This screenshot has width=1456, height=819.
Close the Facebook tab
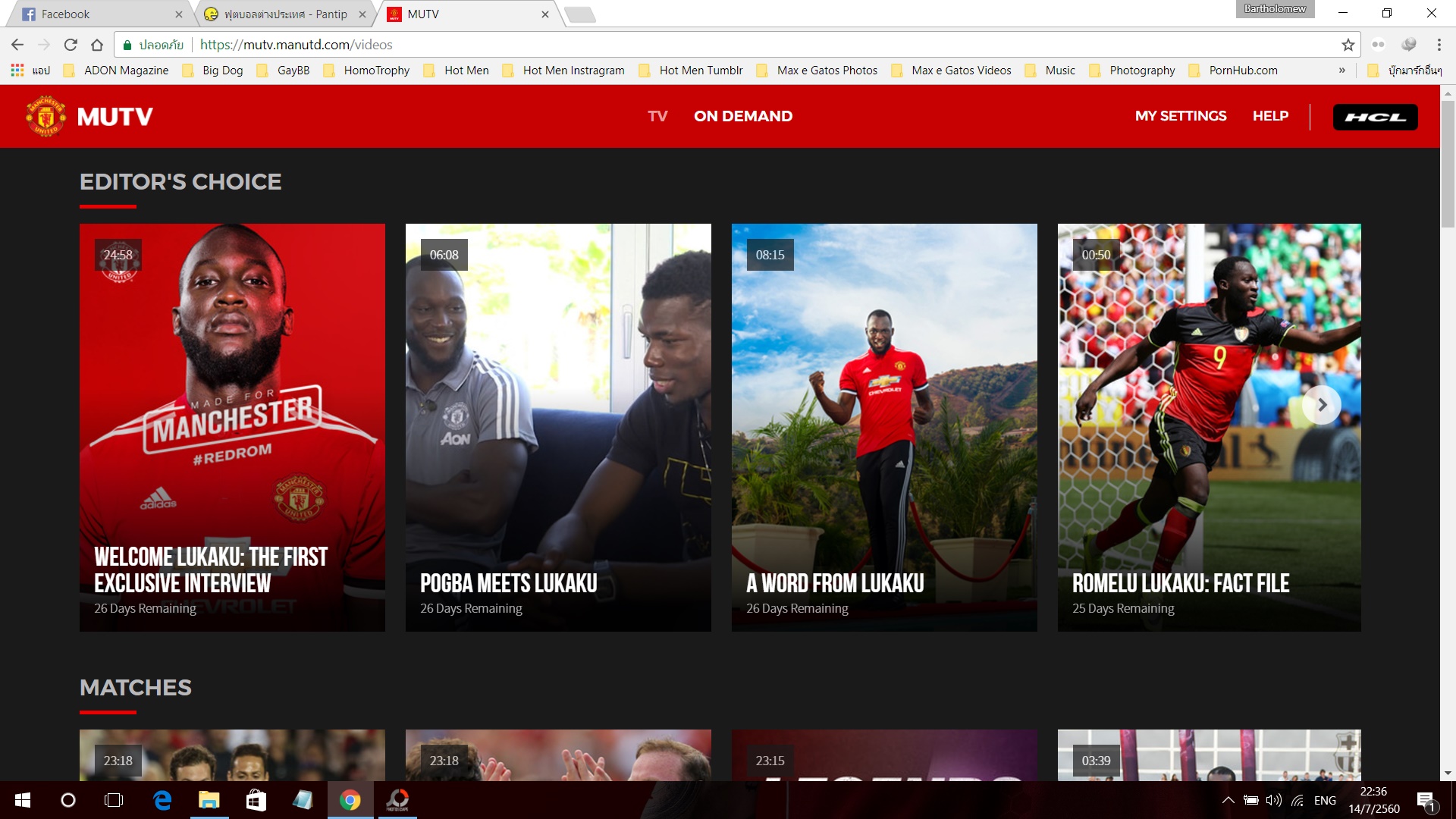tap(179, 14)
